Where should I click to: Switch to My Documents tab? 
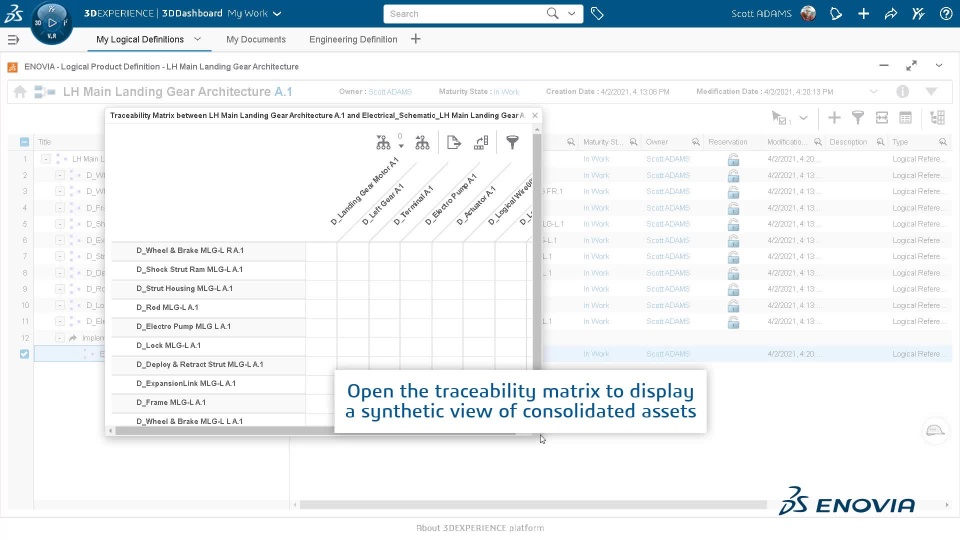click(x=256, y=39)
